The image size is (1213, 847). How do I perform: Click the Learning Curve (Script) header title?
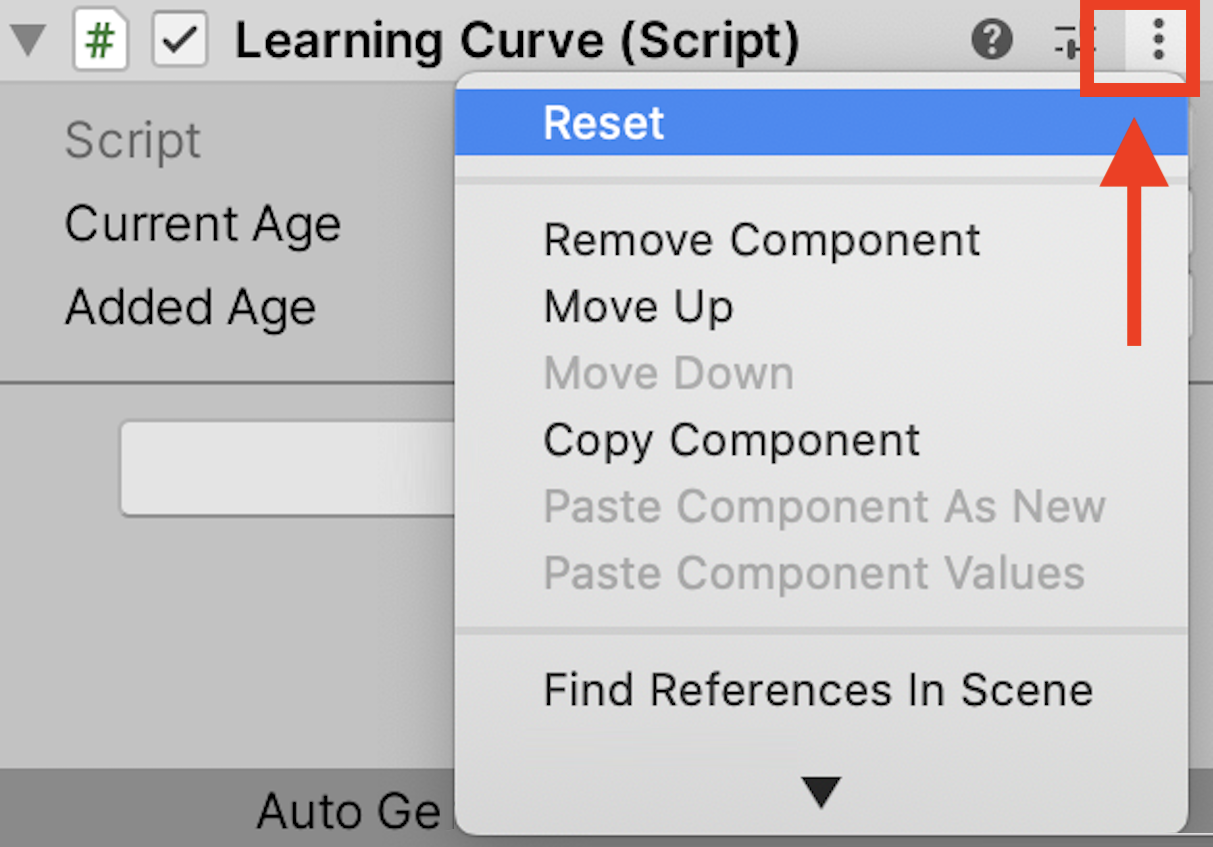[x=516, y=42]
